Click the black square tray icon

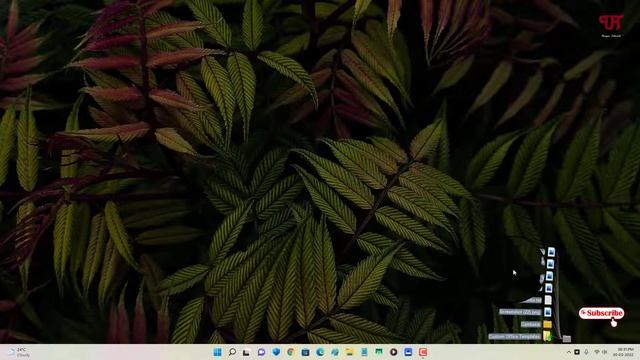(x=577, y=352)
